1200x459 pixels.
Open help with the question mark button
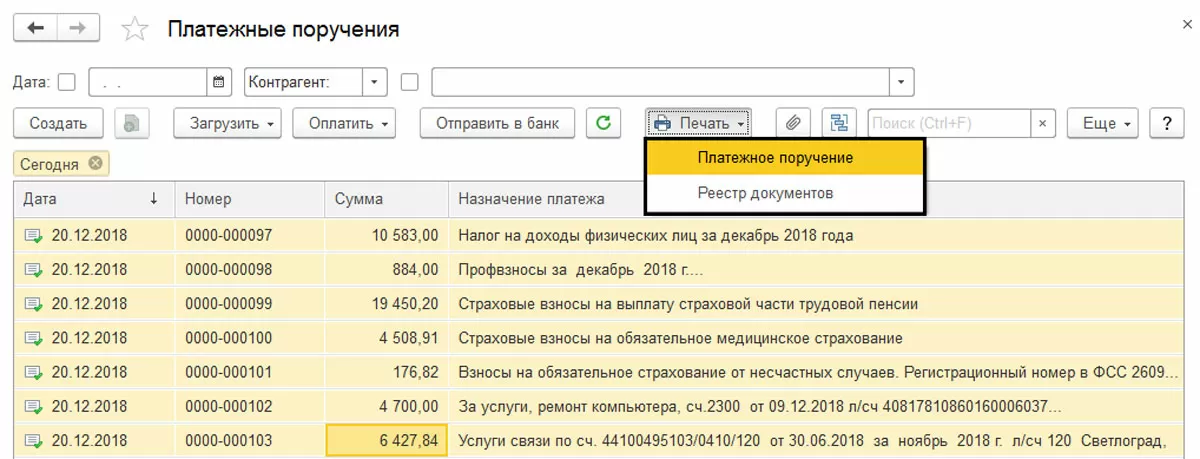click(1167, 123)
